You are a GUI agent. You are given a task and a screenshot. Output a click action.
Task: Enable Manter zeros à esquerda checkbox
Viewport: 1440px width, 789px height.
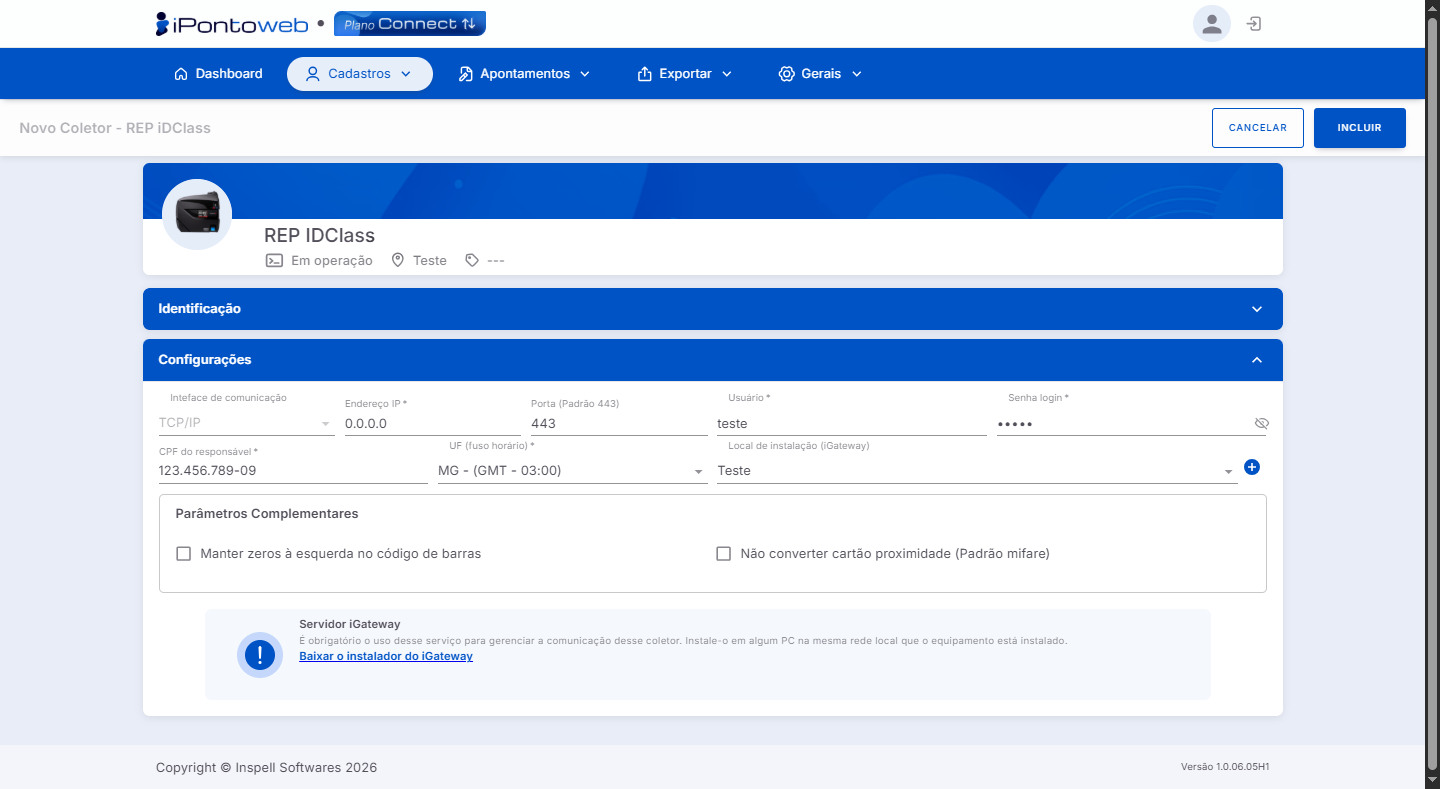[183, 553]
